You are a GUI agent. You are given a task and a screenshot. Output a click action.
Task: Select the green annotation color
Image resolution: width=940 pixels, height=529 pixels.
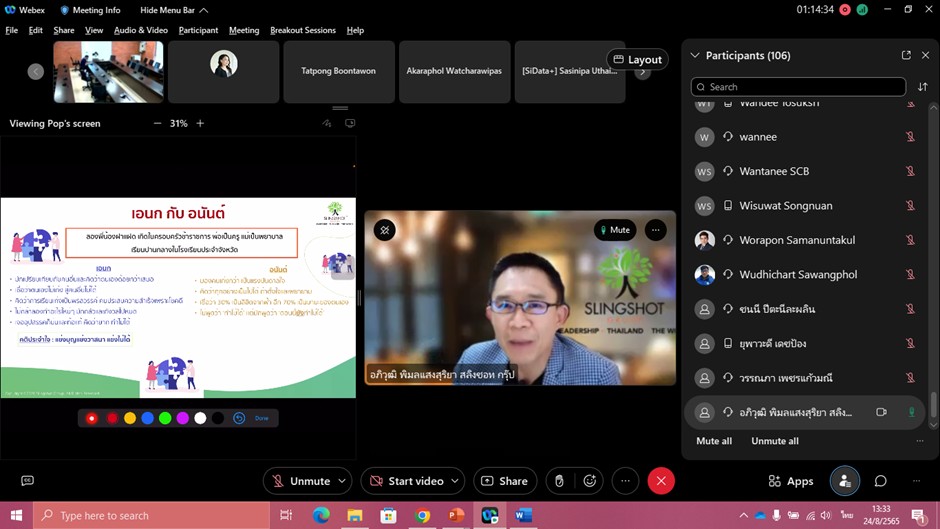tap(165, 418)
